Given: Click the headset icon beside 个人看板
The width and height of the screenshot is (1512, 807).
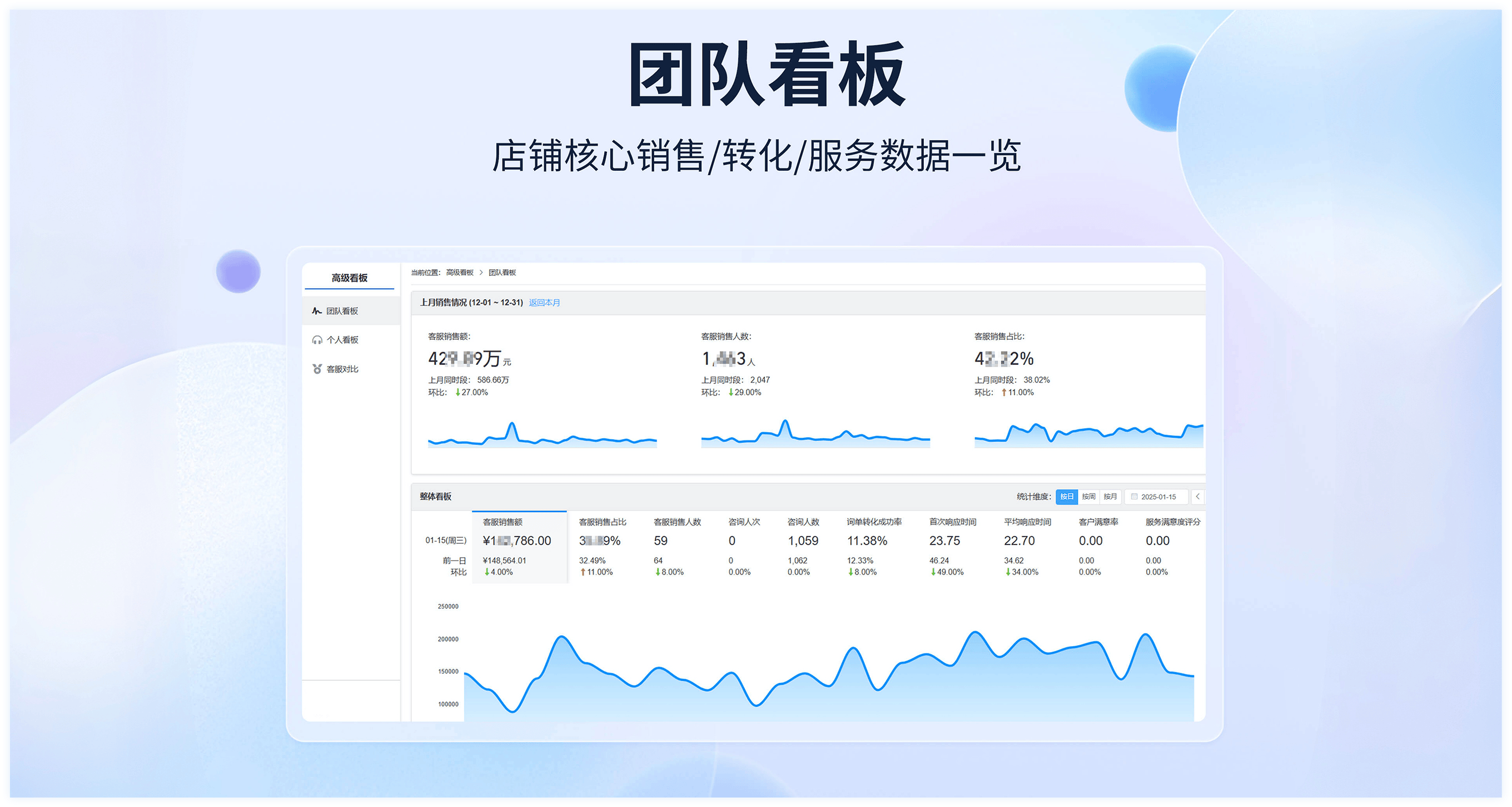Looking at the screenshot, I should [x=317, y=339].
